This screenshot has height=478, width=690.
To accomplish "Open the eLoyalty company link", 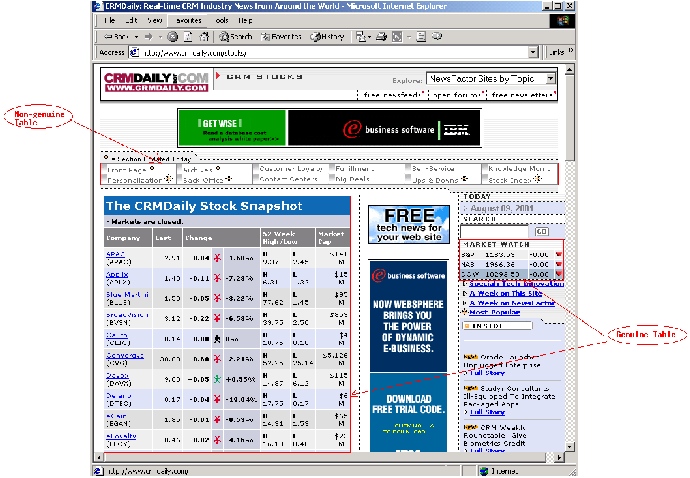I will coord(121,436).
